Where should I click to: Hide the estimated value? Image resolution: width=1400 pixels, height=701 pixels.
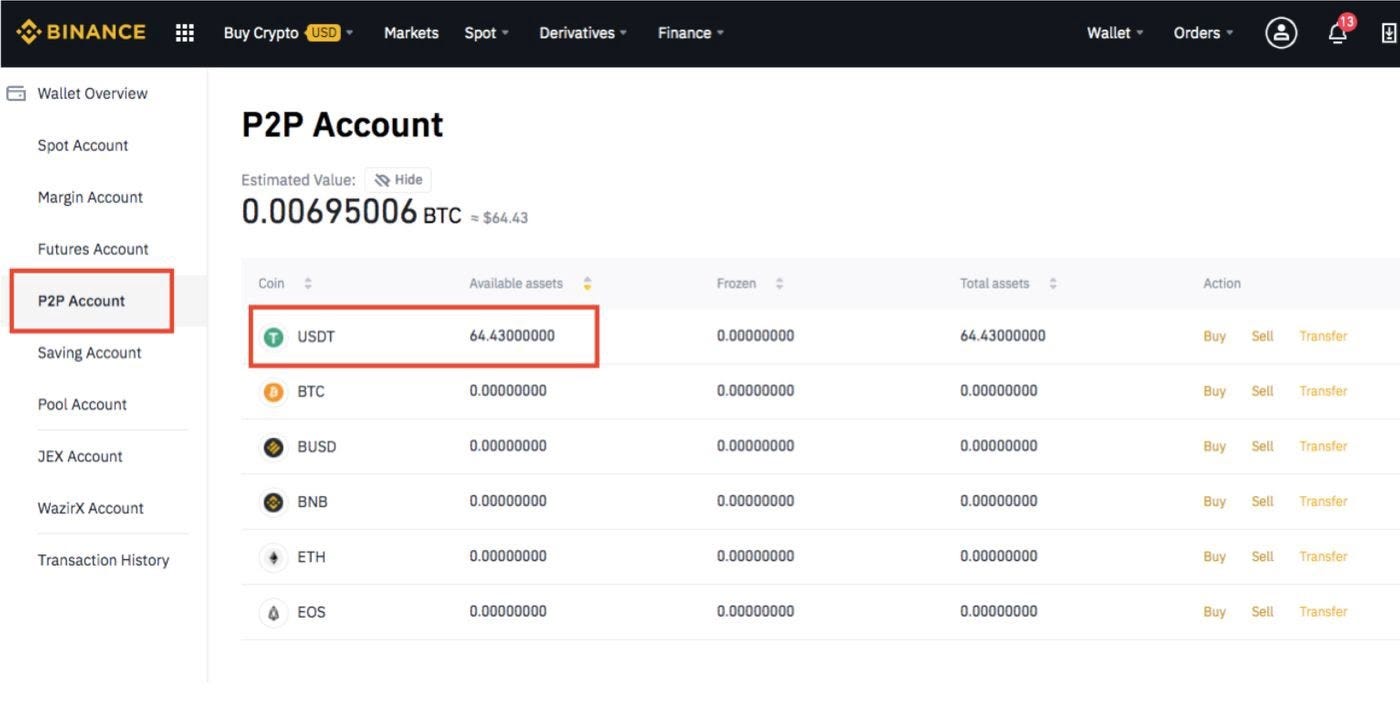click(398, 180)
